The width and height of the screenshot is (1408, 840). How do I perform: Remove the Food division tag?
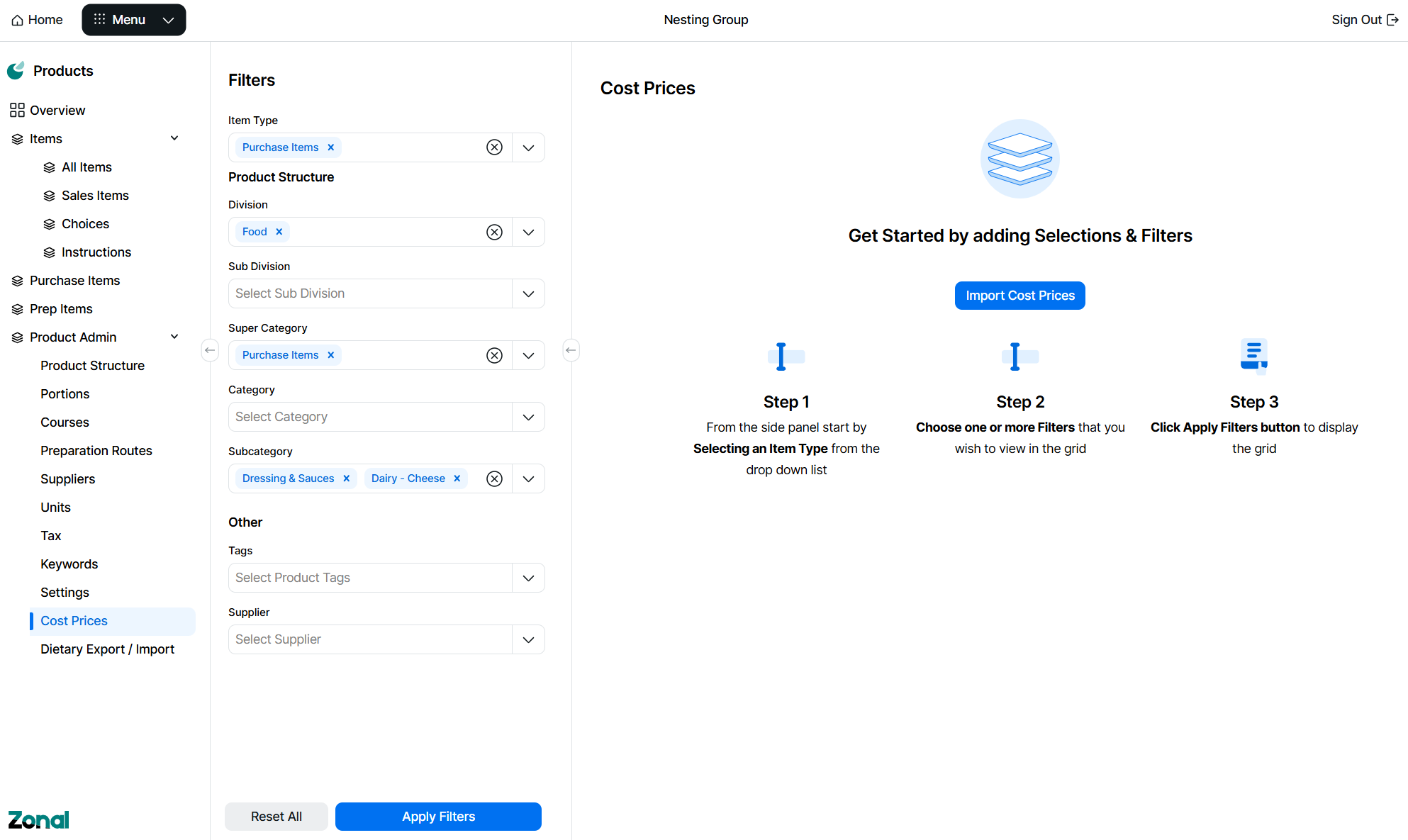(279, 232)
